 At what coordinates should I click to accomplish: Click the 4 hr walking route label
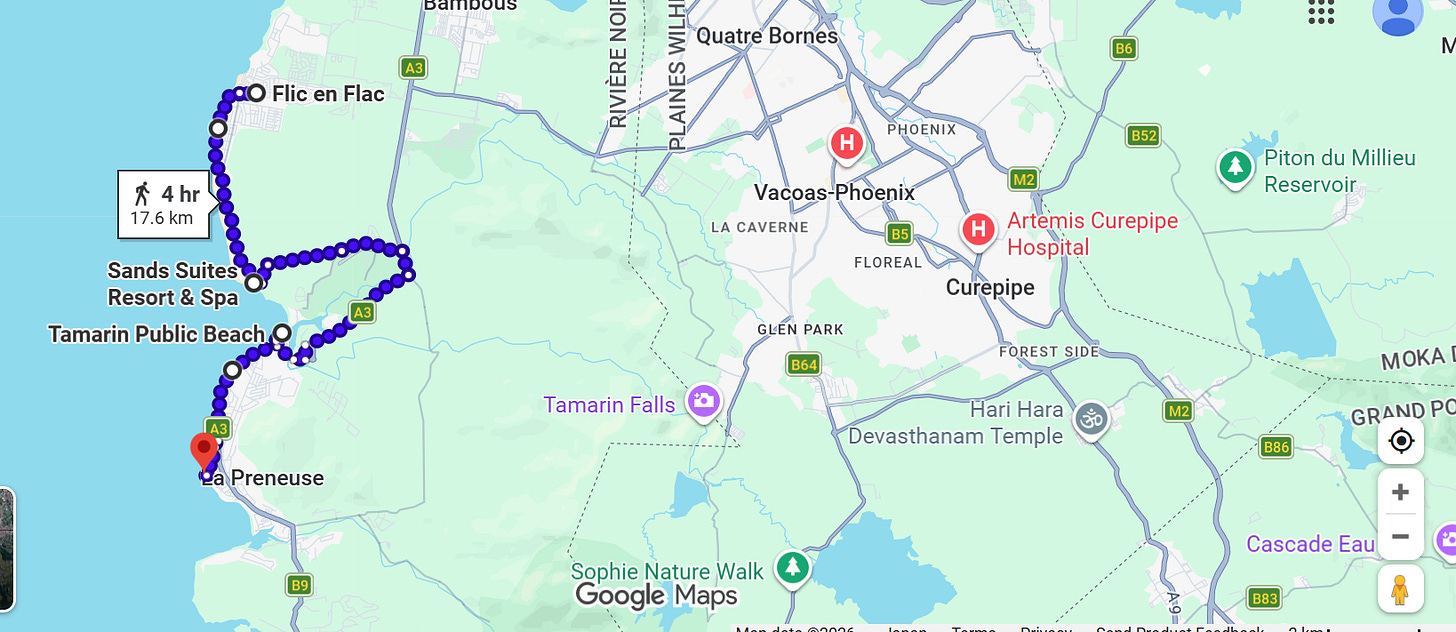165,205
